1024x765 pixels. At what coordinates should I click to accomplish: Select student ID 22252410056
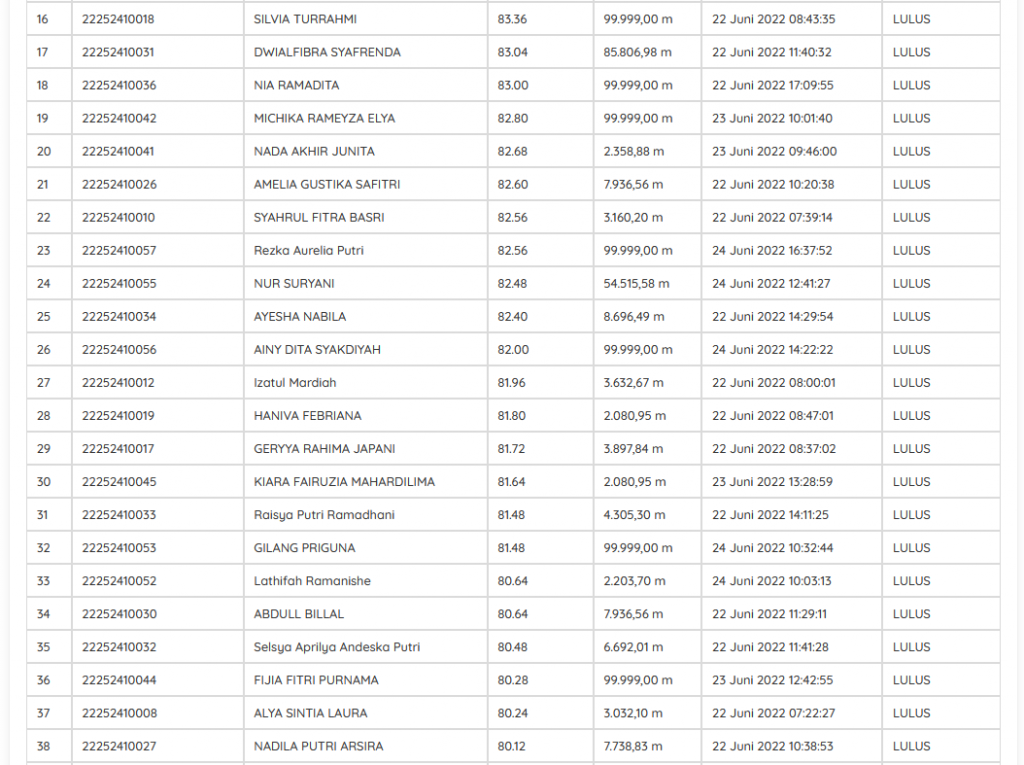pos(119,349)
